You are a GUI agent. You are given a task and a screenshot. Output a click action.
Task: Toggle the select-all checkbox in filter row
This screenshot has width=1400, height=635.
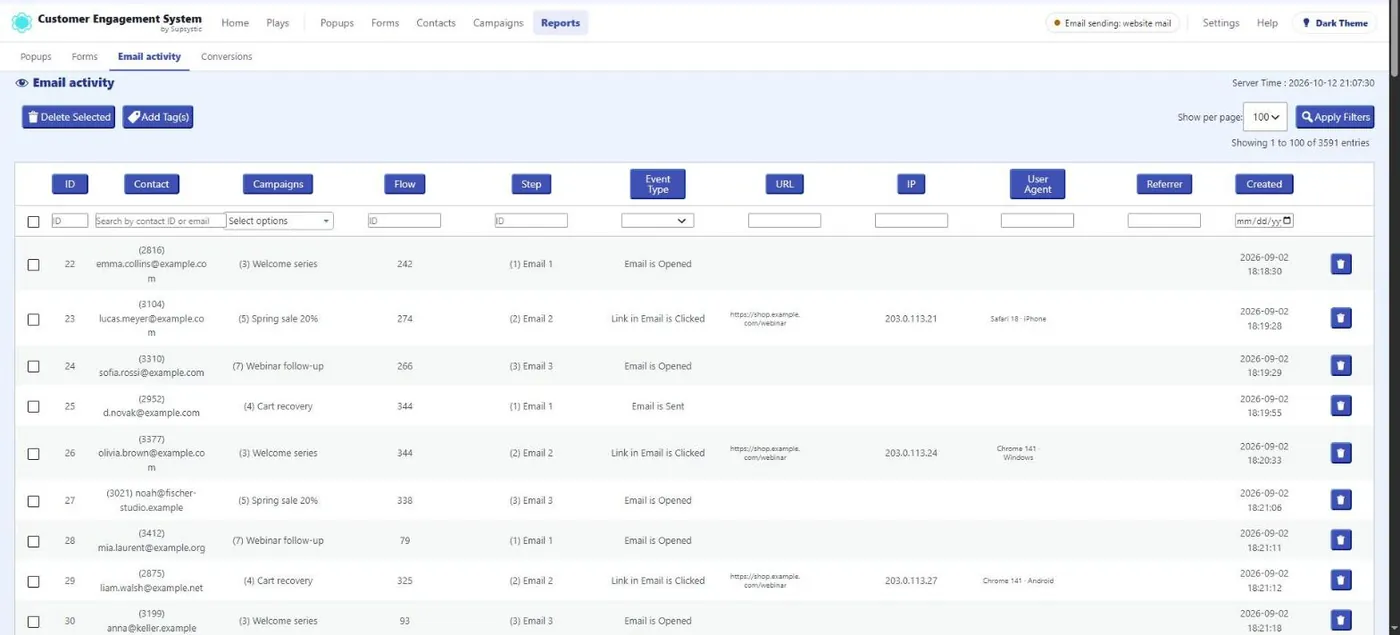point(33,221)
